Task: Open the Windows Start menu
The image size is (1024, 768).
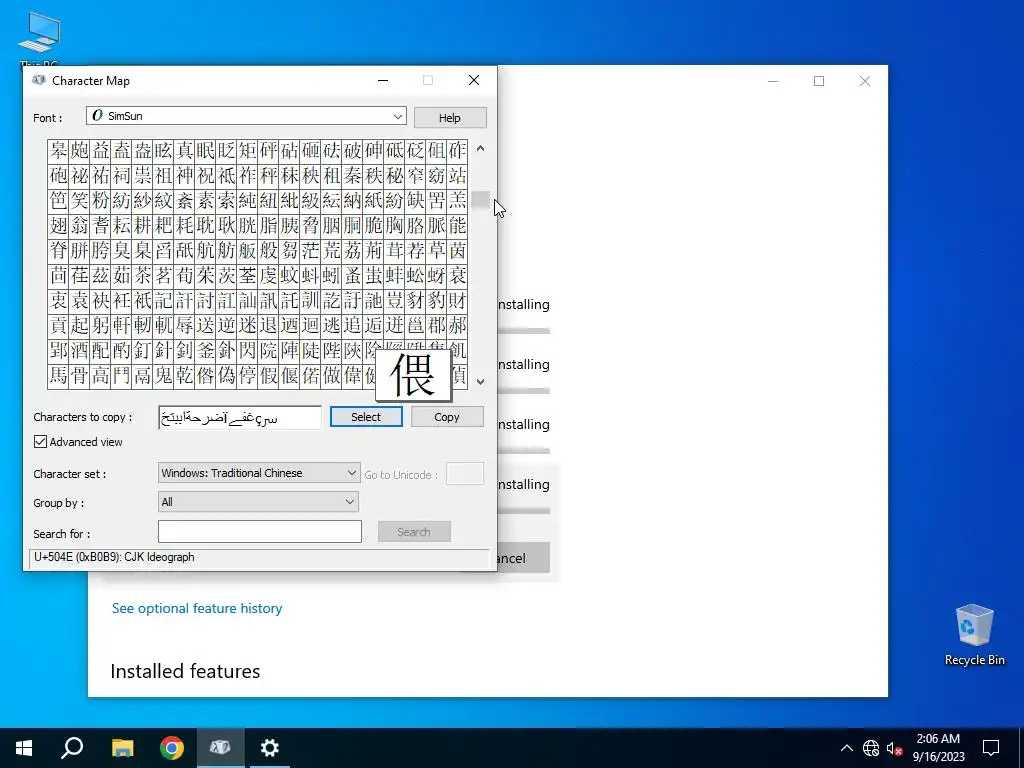Action: pos(24,748)
